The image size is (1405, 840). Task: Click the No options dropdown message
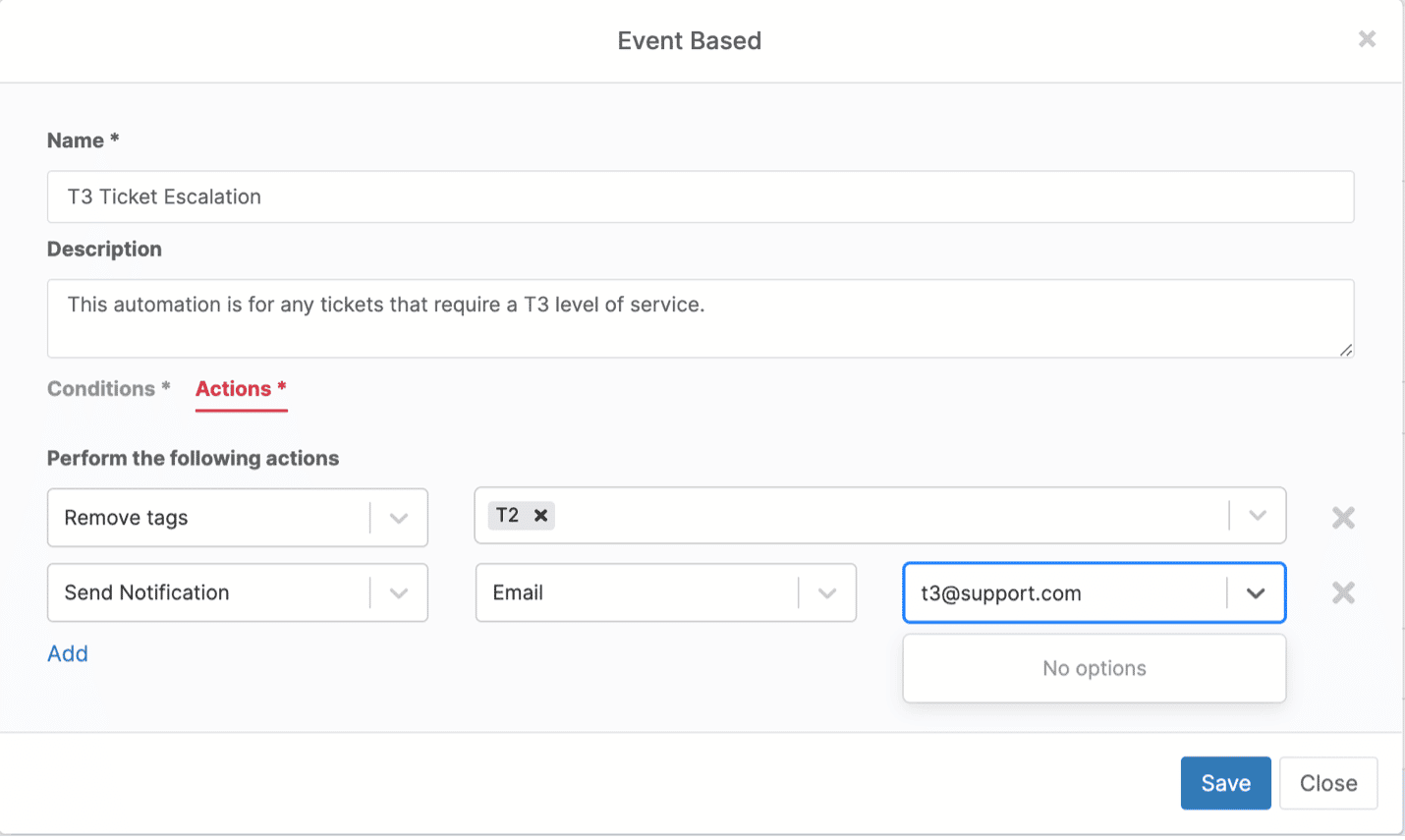point(1094,668)
